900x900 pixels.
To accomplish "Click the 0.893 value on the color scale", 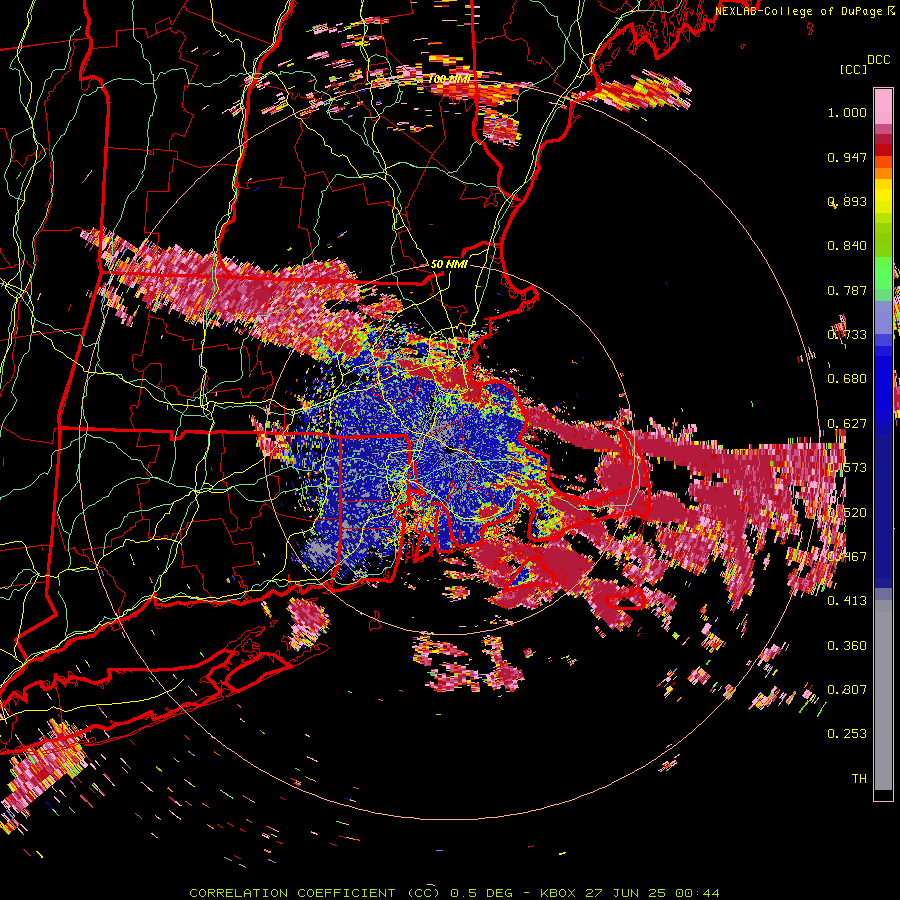I will [x=847, y=201].
